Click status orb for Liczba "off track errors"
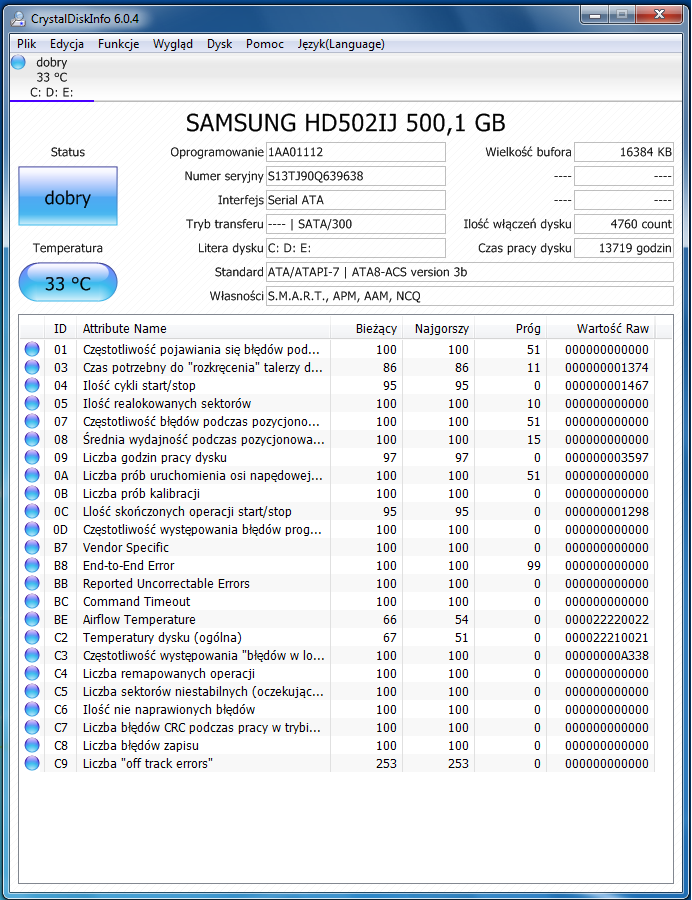This screenshot has width=692, height=900. click(32, 763)
